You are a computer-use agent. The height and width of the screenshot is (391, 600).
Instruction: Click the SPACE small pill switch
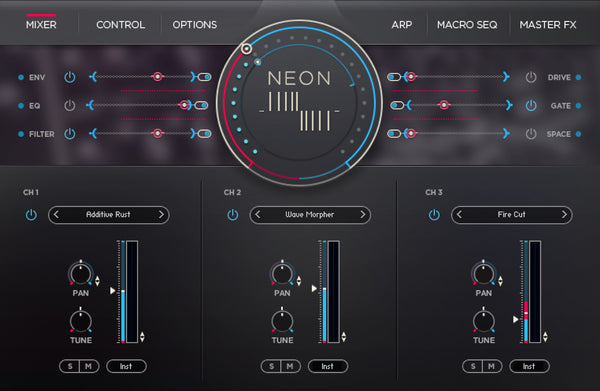click(x=393, y=134)
